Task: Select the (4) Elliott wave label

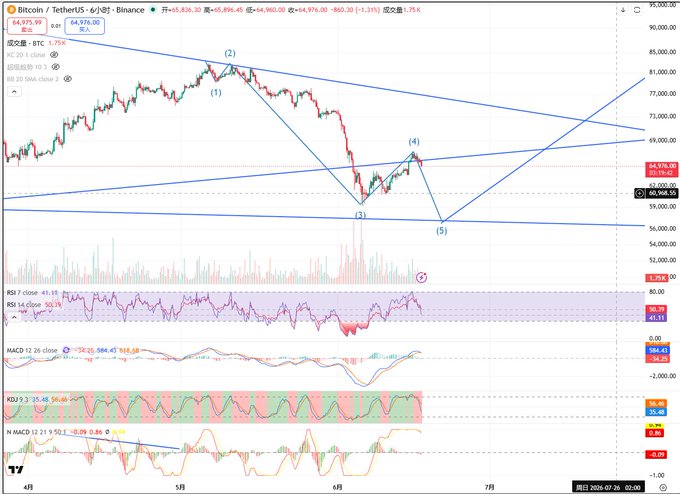Action: point(414,141)
